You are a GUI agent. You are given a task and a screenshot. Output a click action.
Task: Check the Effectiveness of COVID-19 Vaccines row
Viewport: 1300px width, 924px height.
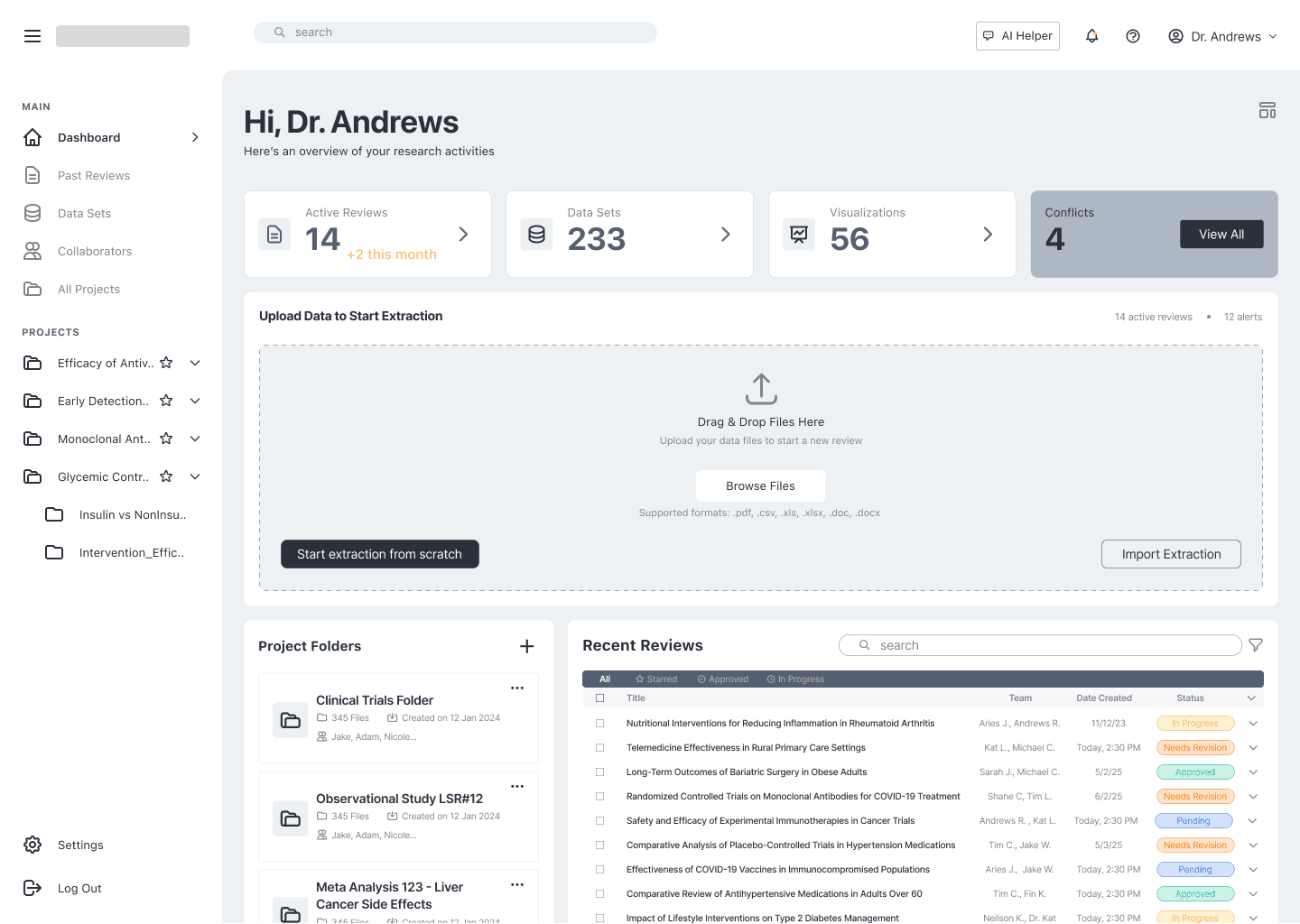pos(599,870)
